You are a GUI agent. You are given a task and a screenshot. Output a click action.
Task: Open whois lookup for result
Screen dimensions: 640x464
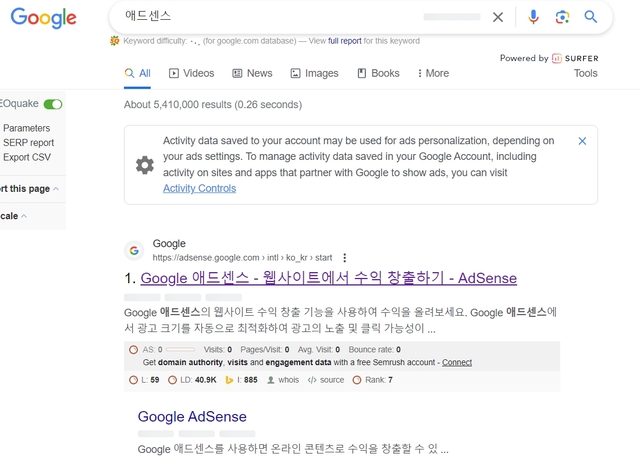[x=283, y=380]
